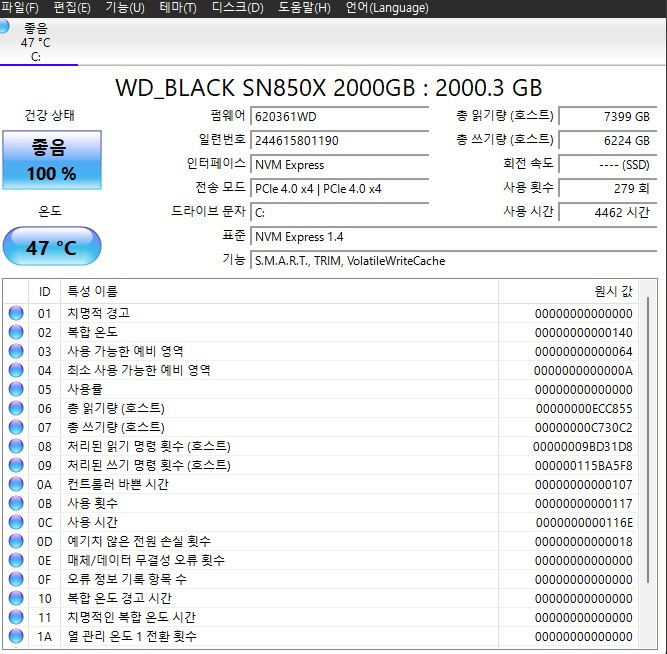Select the 사용률 attribute row
The width and height of the screenshot is (667, 654).
(321, 389)
